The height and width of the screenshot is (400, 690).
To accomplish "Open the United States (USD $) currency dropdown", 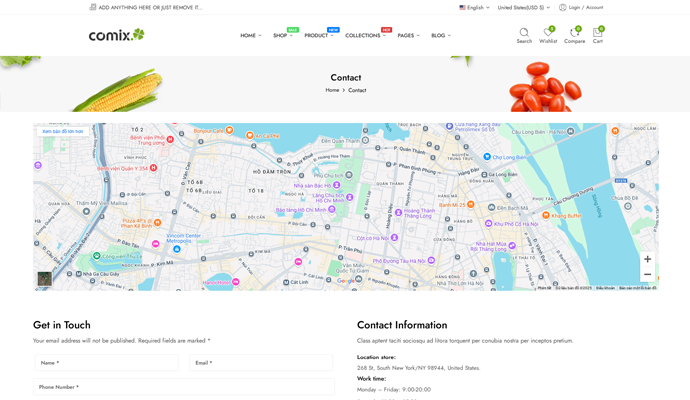I will pos(523,7).
